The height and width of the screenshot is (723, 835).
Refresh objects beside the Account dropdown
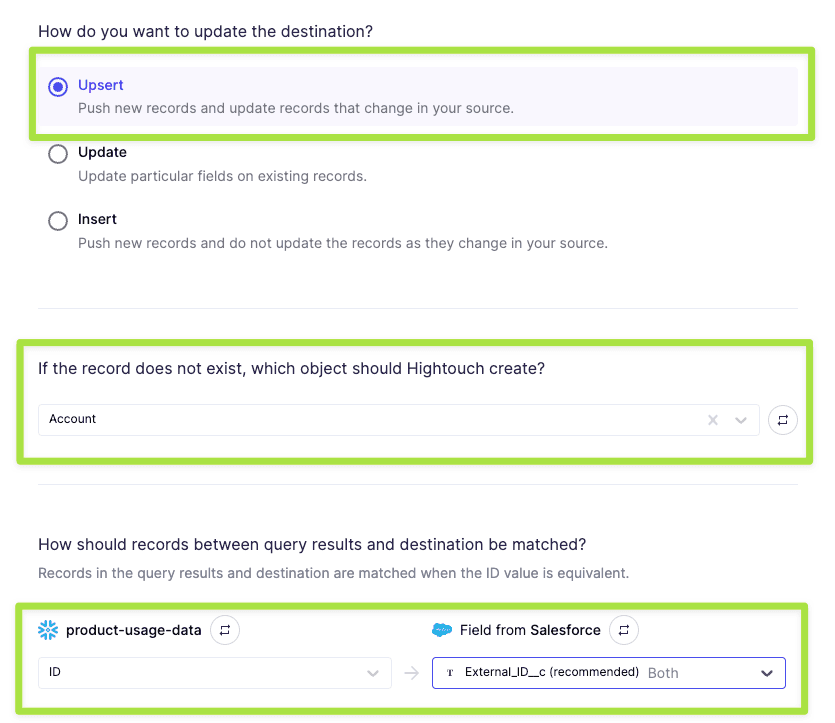(x=783, y=420)
